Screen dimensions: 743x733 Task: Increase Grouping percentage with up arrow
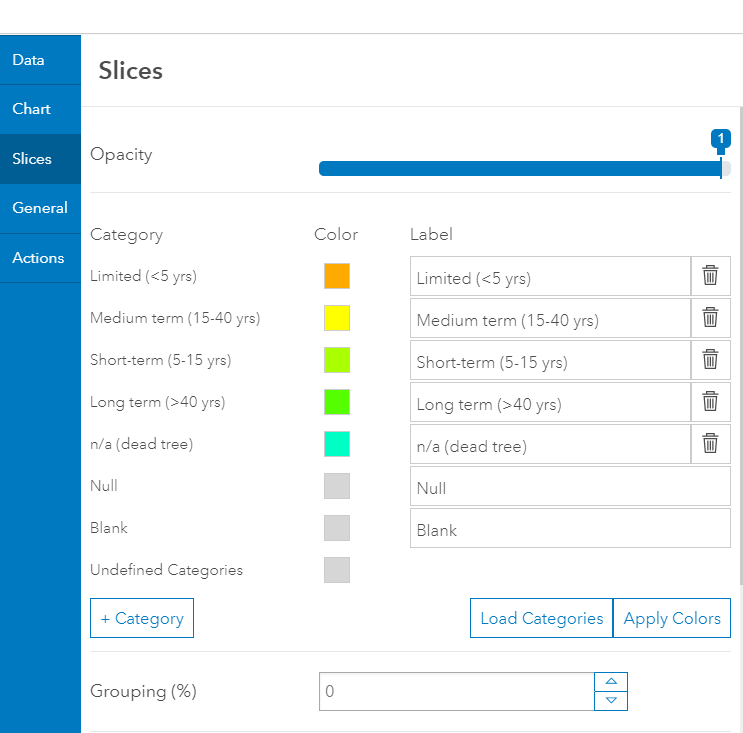[611, 681]
